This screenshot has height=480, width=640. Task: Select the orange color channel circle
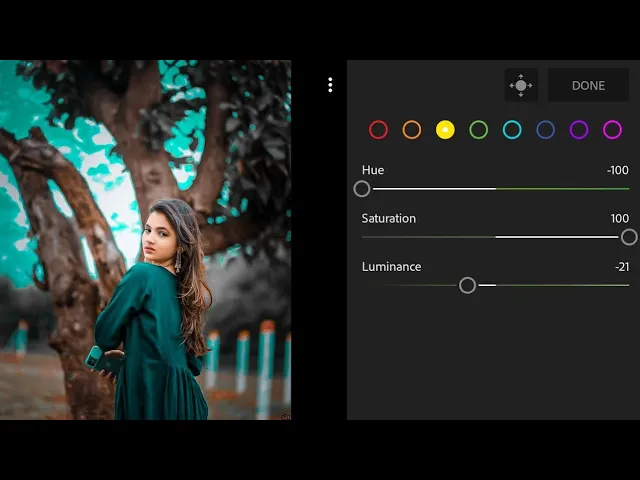[x=412, y=130]
